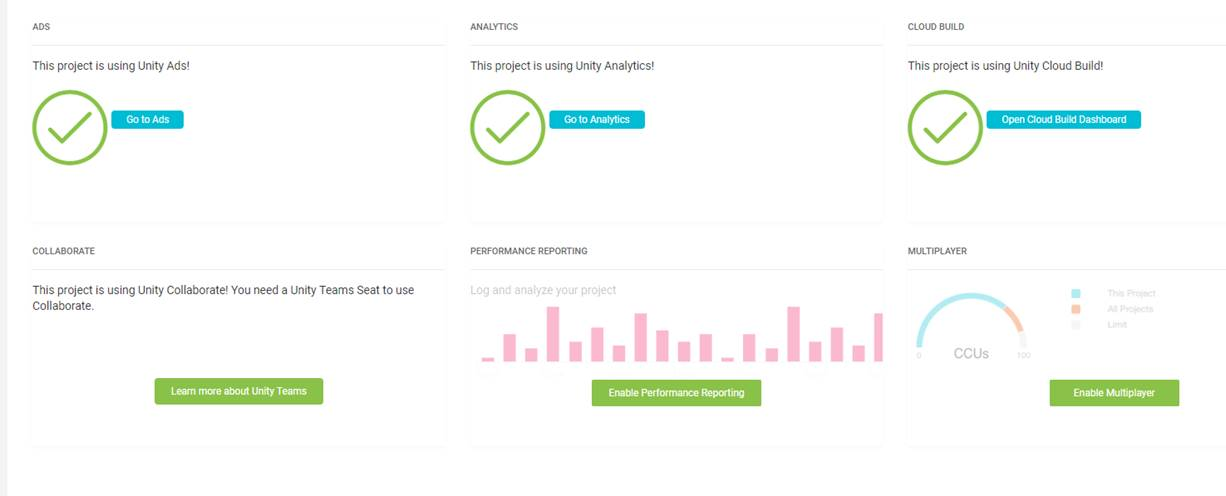Click Learn more about Unity Teams
The width and height of the screenshot is (1226, 496).
pyautogui.click(x=238, y=391)
